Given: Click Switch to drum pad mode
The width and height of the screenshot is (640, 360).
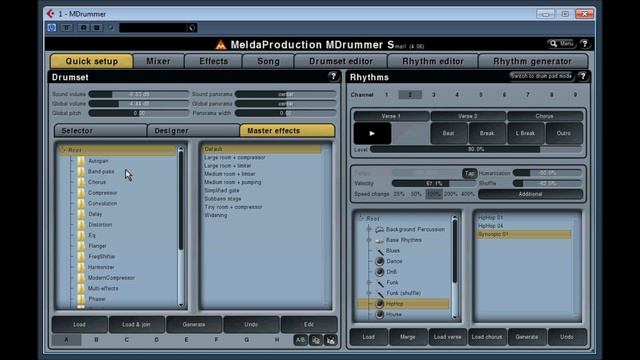Looking at the screenshot, I should (x=541, y=76).
